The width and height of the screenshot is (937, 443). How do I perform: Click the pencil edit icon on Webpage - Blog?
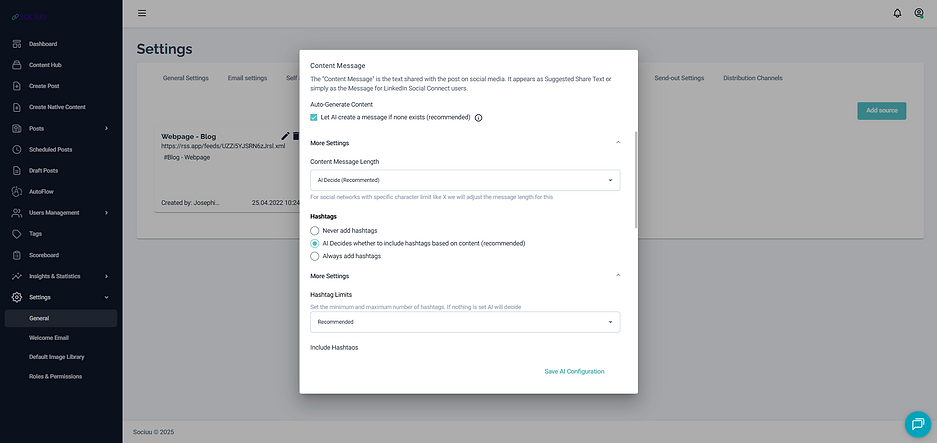click(285, 136)
